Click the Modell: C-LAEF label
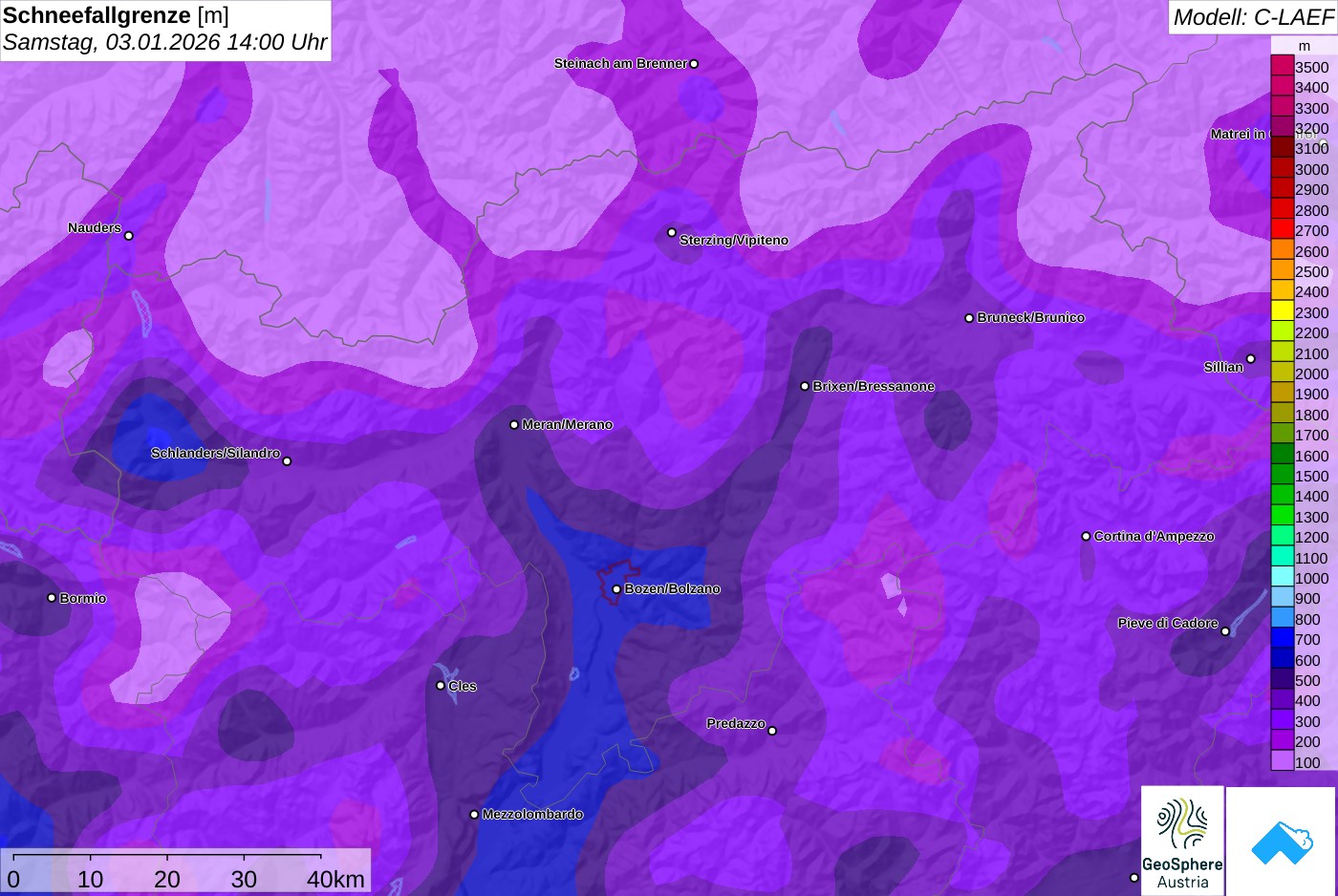Screen dimensions: 1338x896 (1253, 17)
